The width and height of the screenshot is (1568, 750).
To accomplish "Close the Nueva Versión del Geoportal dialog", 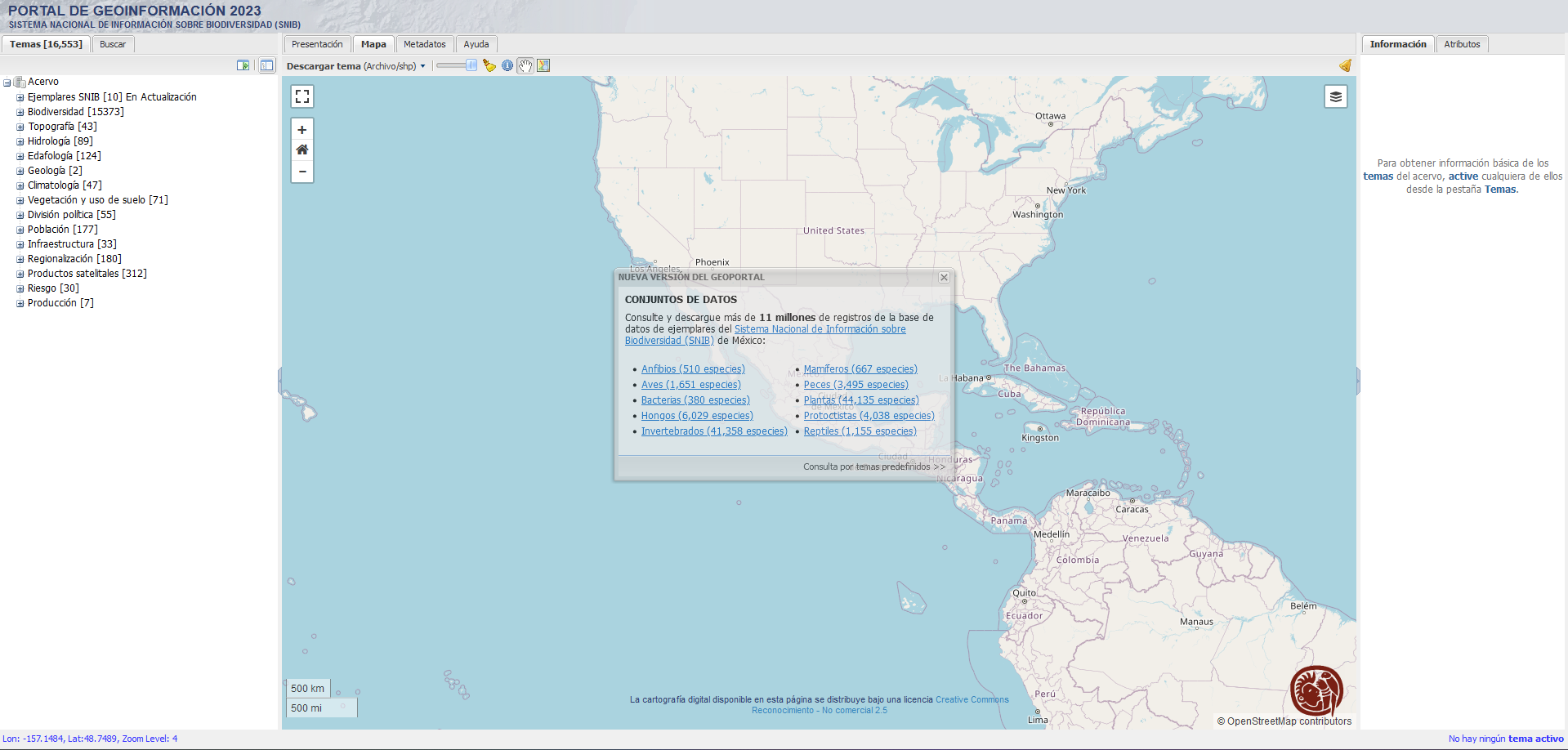I will pos(944,278).
